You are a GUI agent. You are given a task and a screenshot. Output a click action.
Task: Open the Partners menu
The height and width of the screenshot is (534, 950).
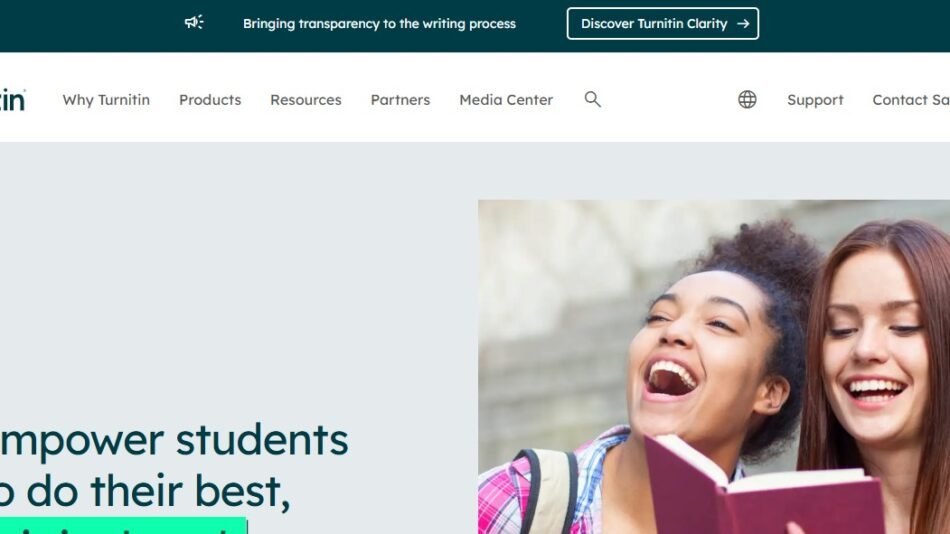400,100
